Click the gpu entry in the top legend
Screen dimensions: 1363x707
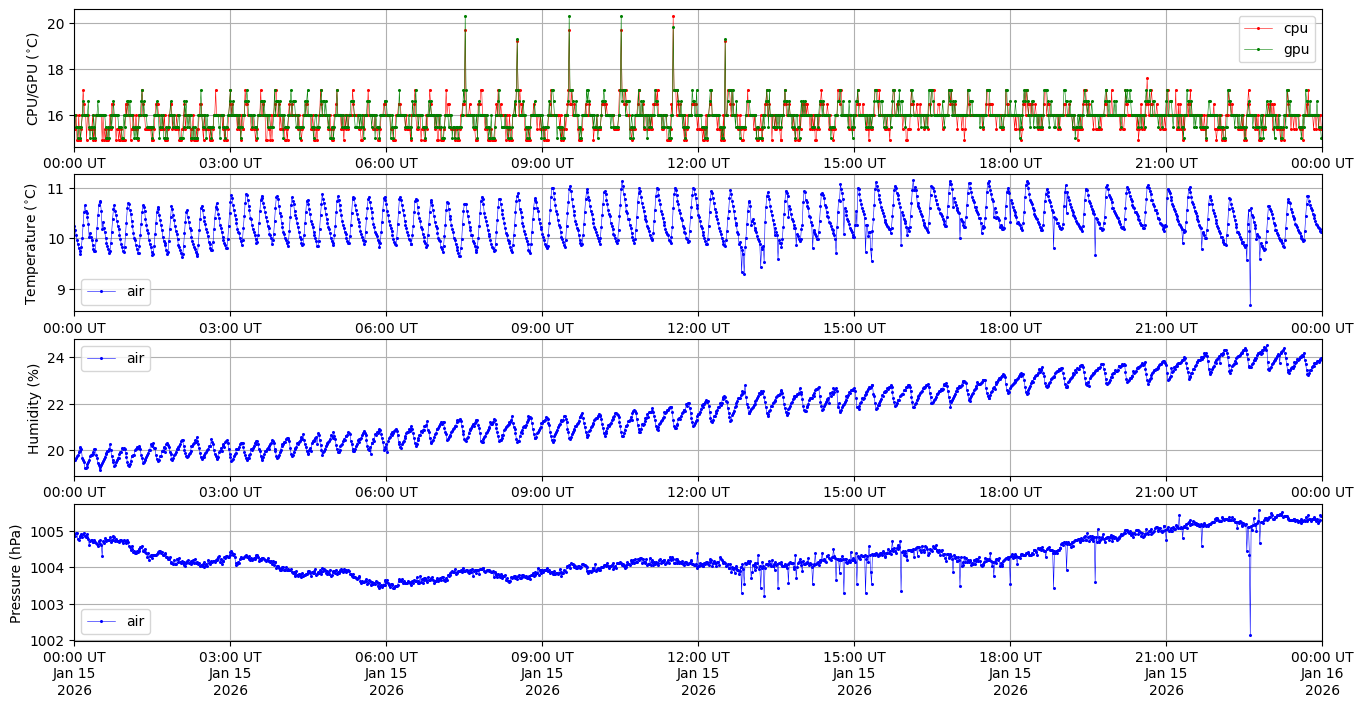(x=1295, y=49)
